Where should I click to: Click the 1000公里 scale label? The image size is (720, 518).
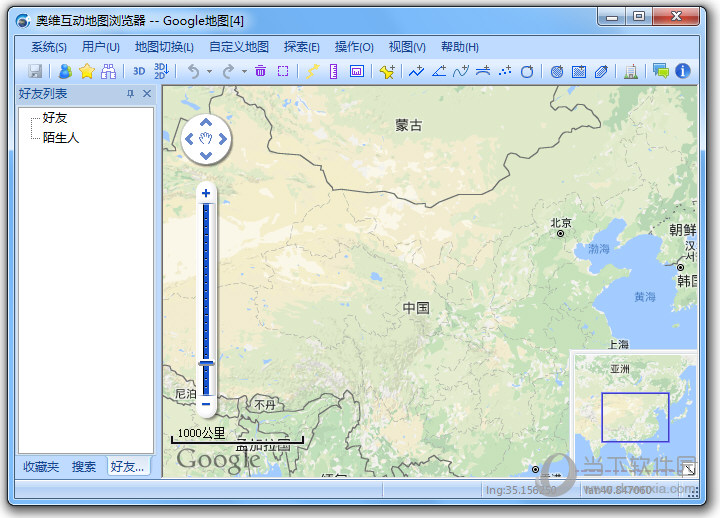(x=202, y=433)
